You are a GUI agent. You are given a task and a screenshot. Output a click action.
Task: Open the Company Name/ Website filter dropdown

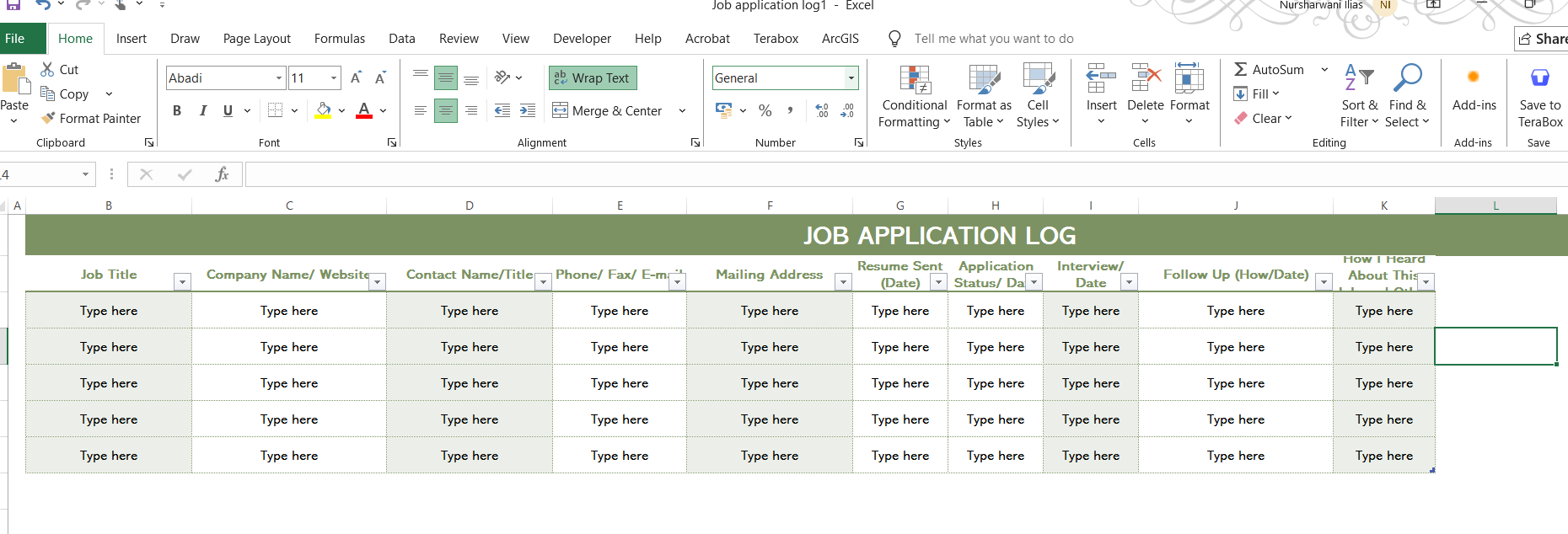point(378,282)
